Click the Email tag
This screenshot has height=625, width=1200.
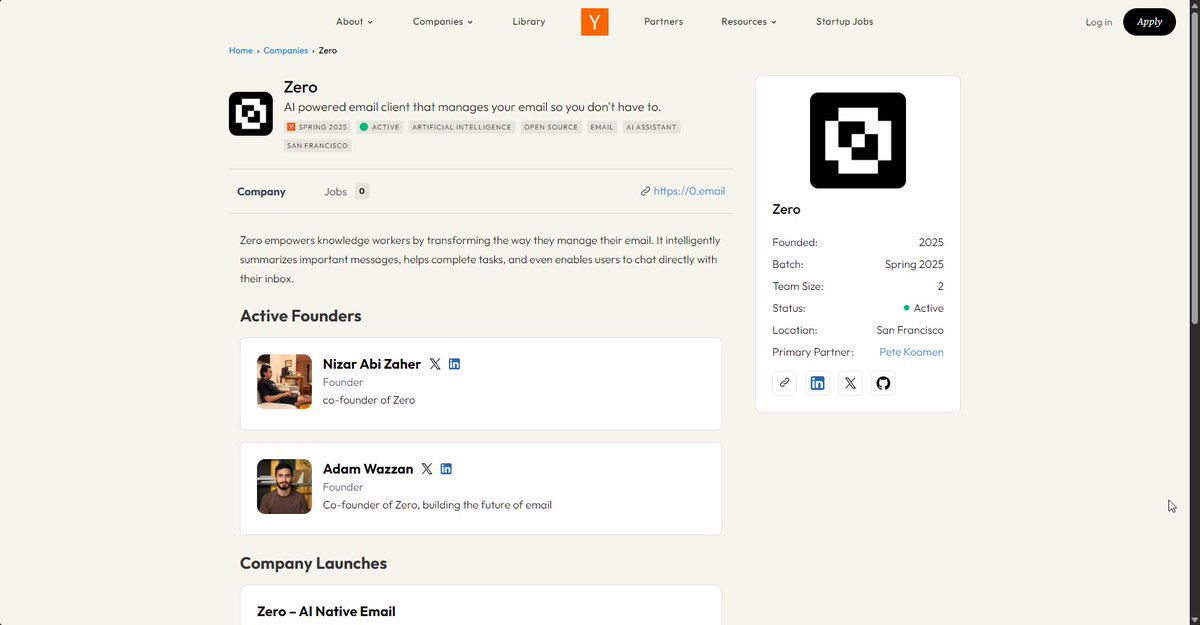602,127
